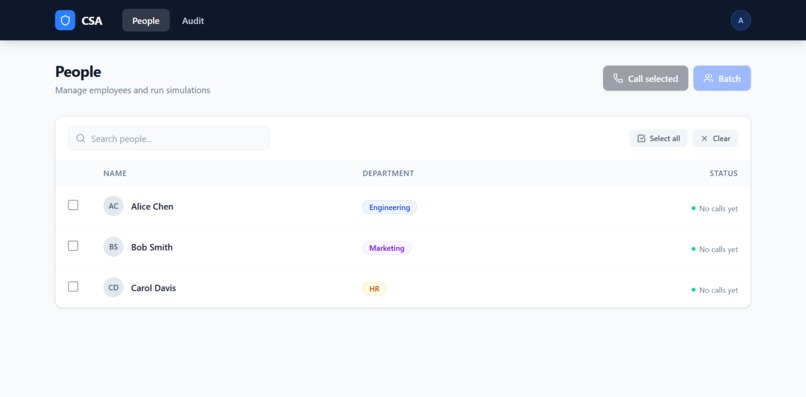
Task: Tick the checkbox for Bob Smith
Action: [73, 246]
